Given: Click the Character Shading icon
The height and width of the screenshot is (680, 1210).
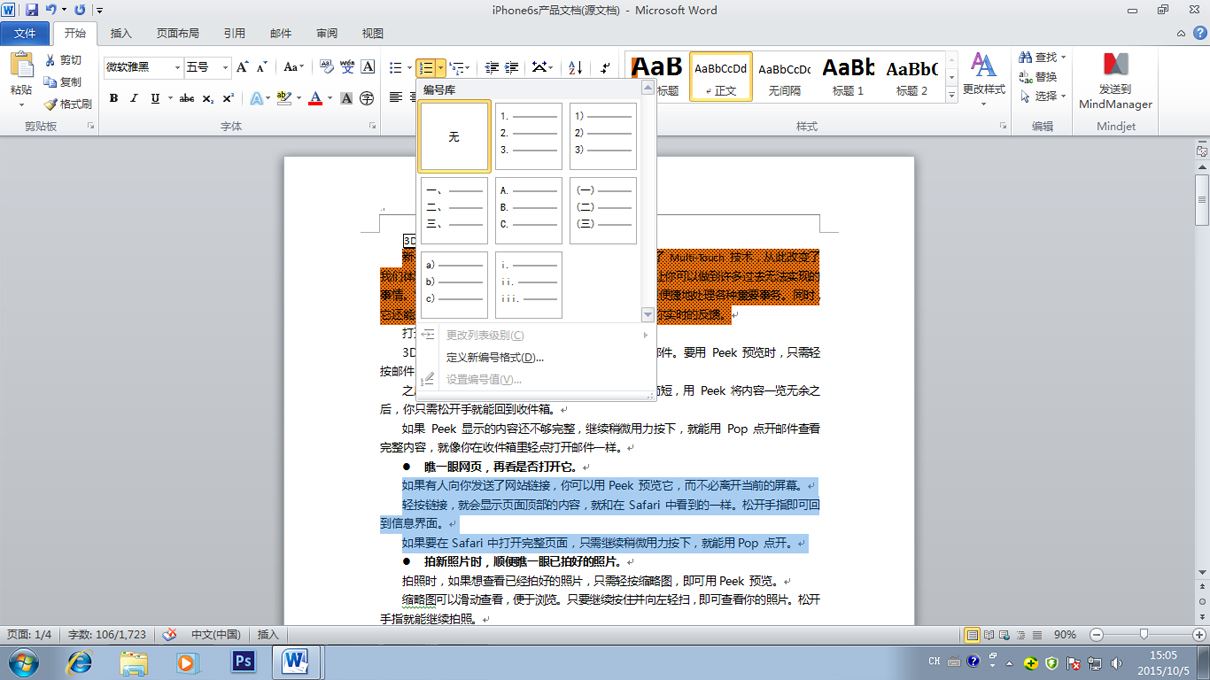Looking at the screenshot, I should point(346,98).
